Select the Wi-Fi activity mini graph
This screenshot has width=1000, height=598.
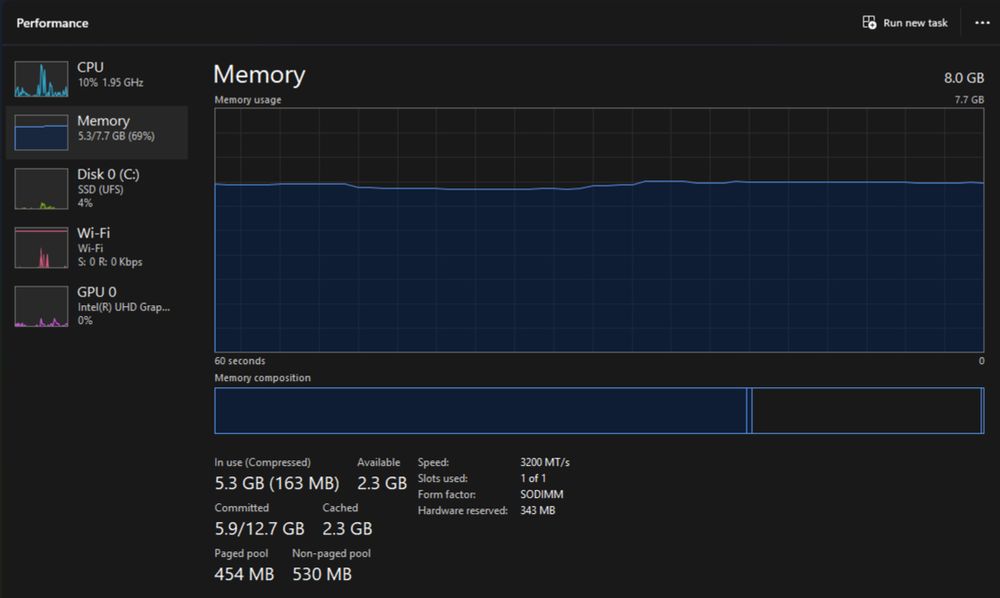(41, 247)
